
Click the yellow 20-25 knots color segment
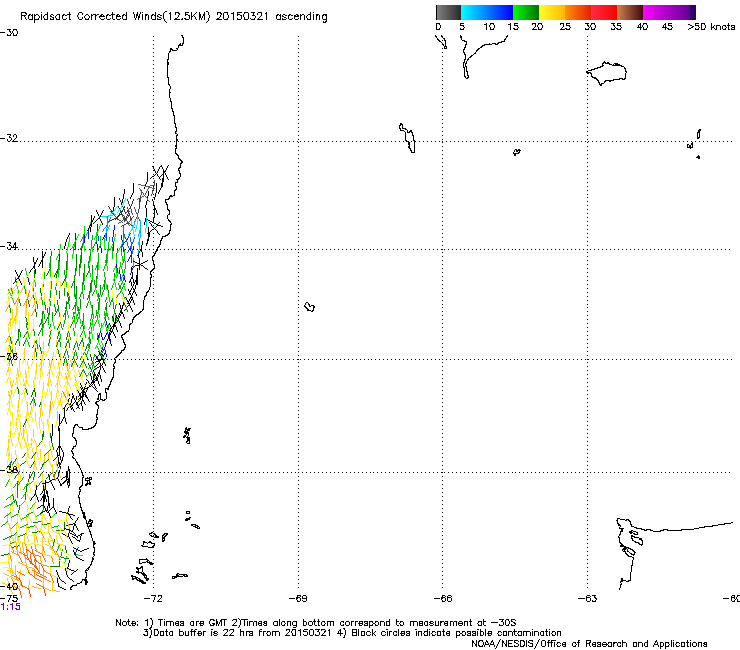click(552, 12)
